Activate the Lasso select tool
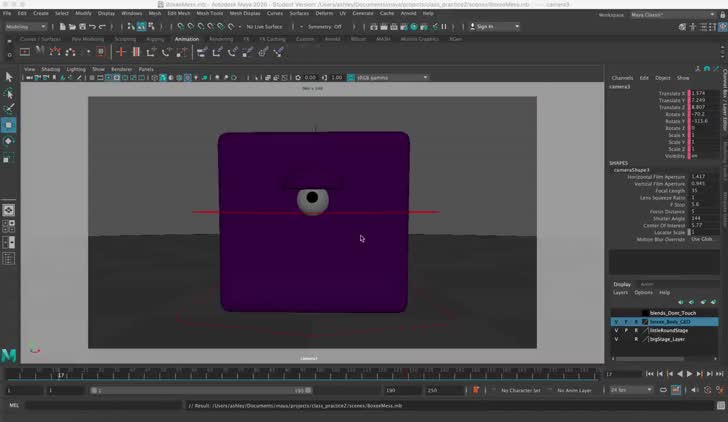This screenshot has height=422, width=728. coord(9,93)
